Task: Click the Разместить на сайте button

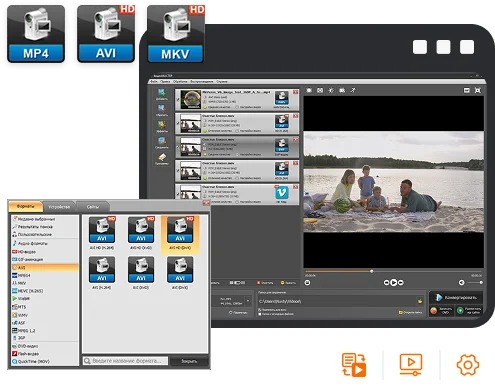Action: click(469, 311)
